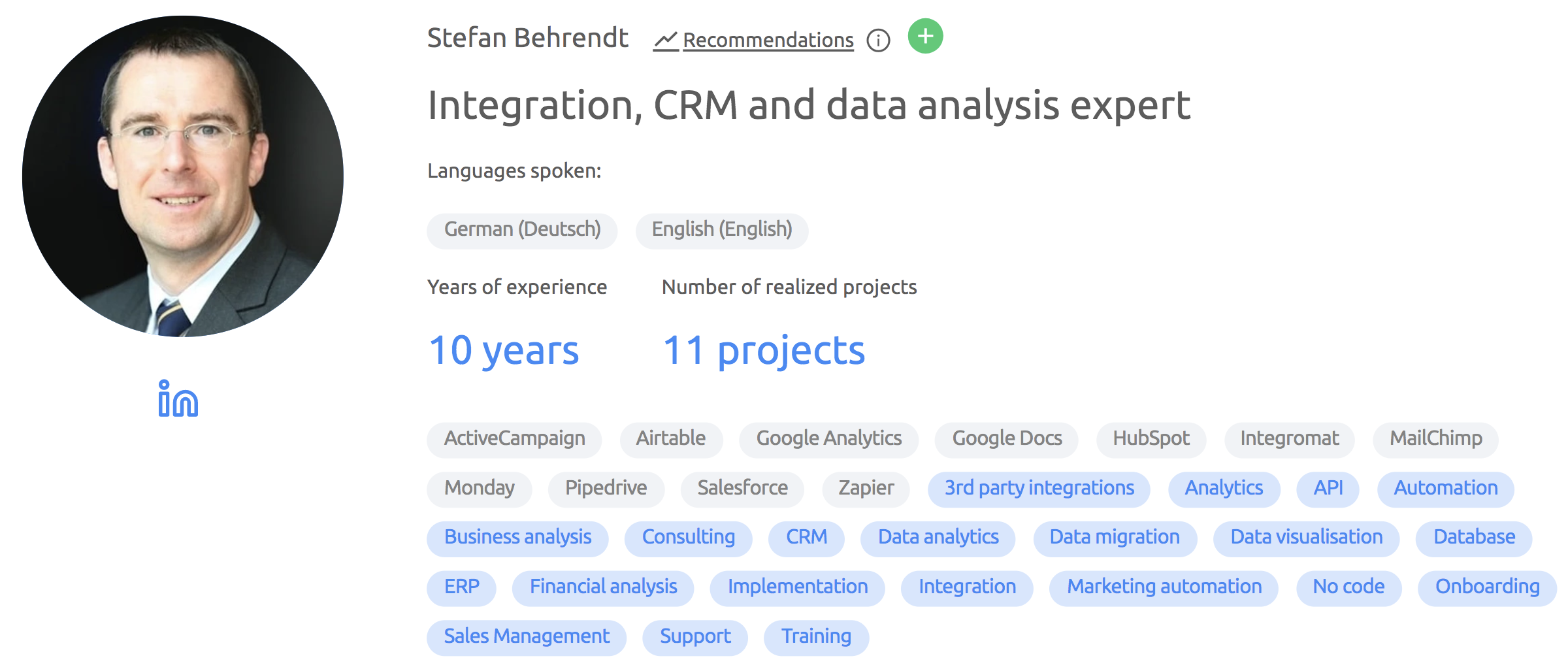The height and width of the screenshot is (669, 1568).
Task: Click the HubSpot tool tag
Action: coord(1151,438)
